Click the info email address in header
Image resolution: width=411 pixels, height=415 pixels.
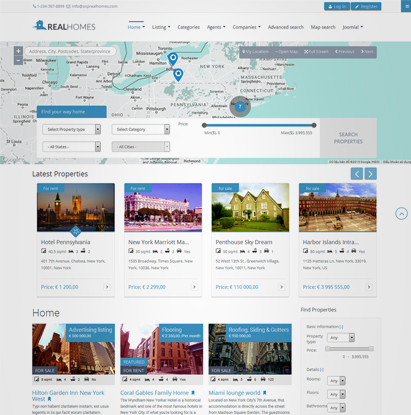[95, 6]
